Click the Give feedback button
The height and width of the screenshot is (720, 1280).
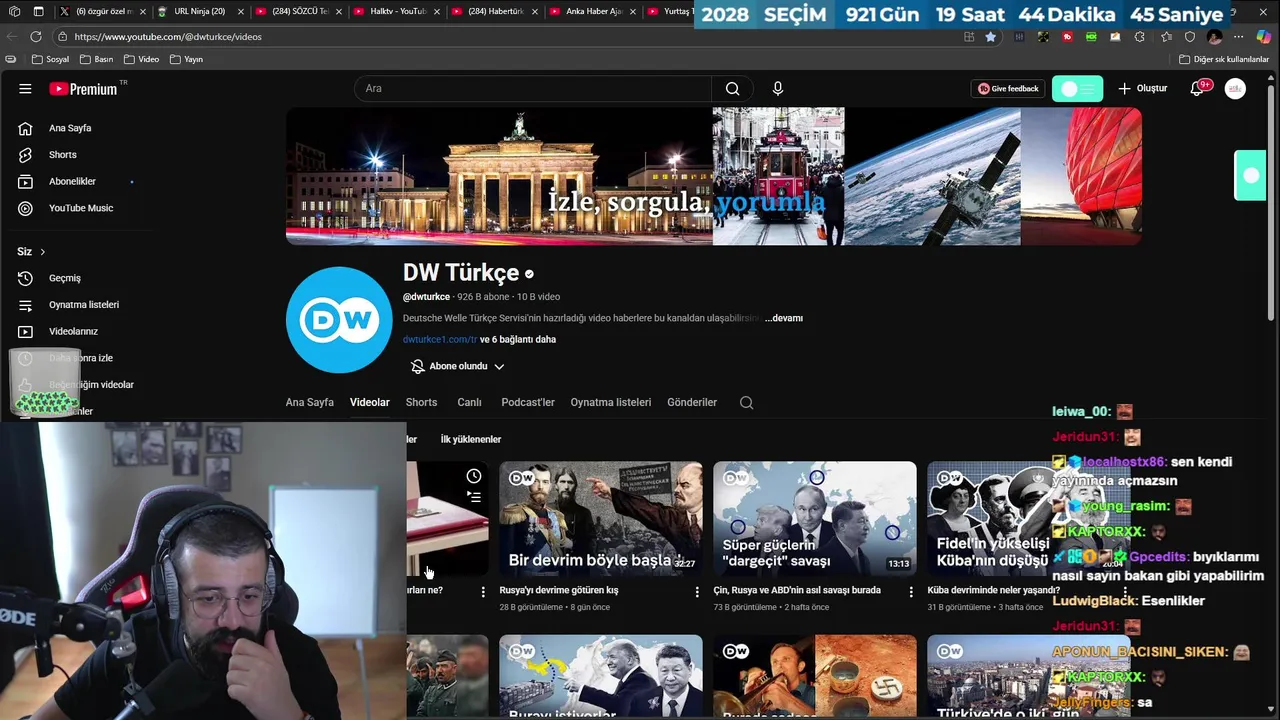pos(1008,89)
